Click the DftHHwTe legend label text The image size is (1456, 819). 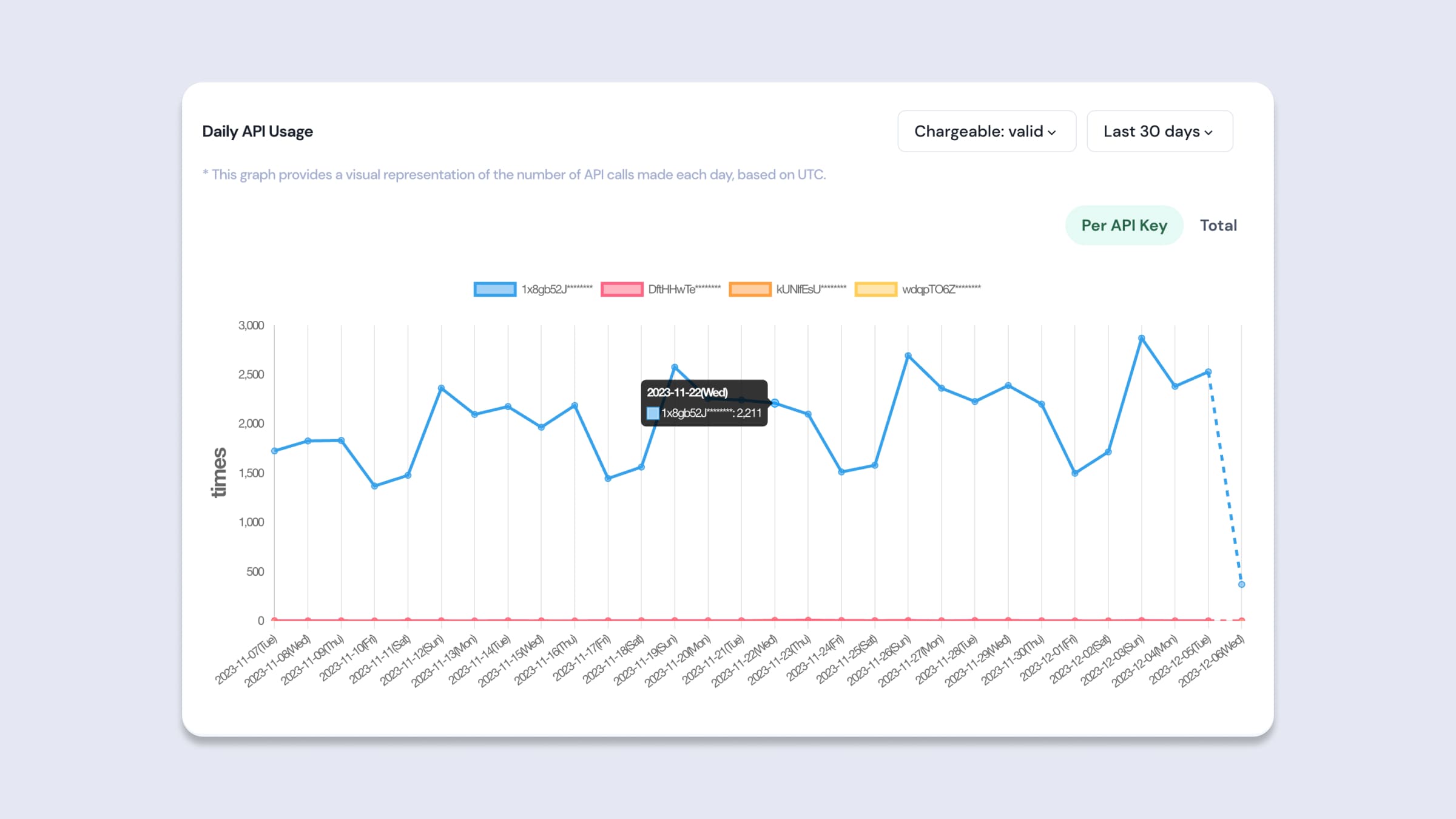click(684, 289)
